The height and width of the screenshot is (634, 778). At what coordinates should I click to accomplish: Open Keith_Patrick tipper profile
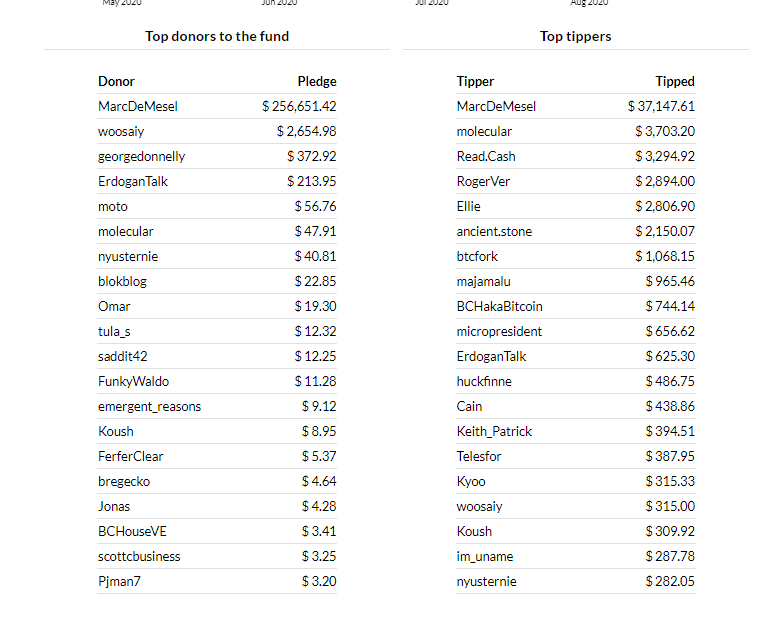coord(494,432)
